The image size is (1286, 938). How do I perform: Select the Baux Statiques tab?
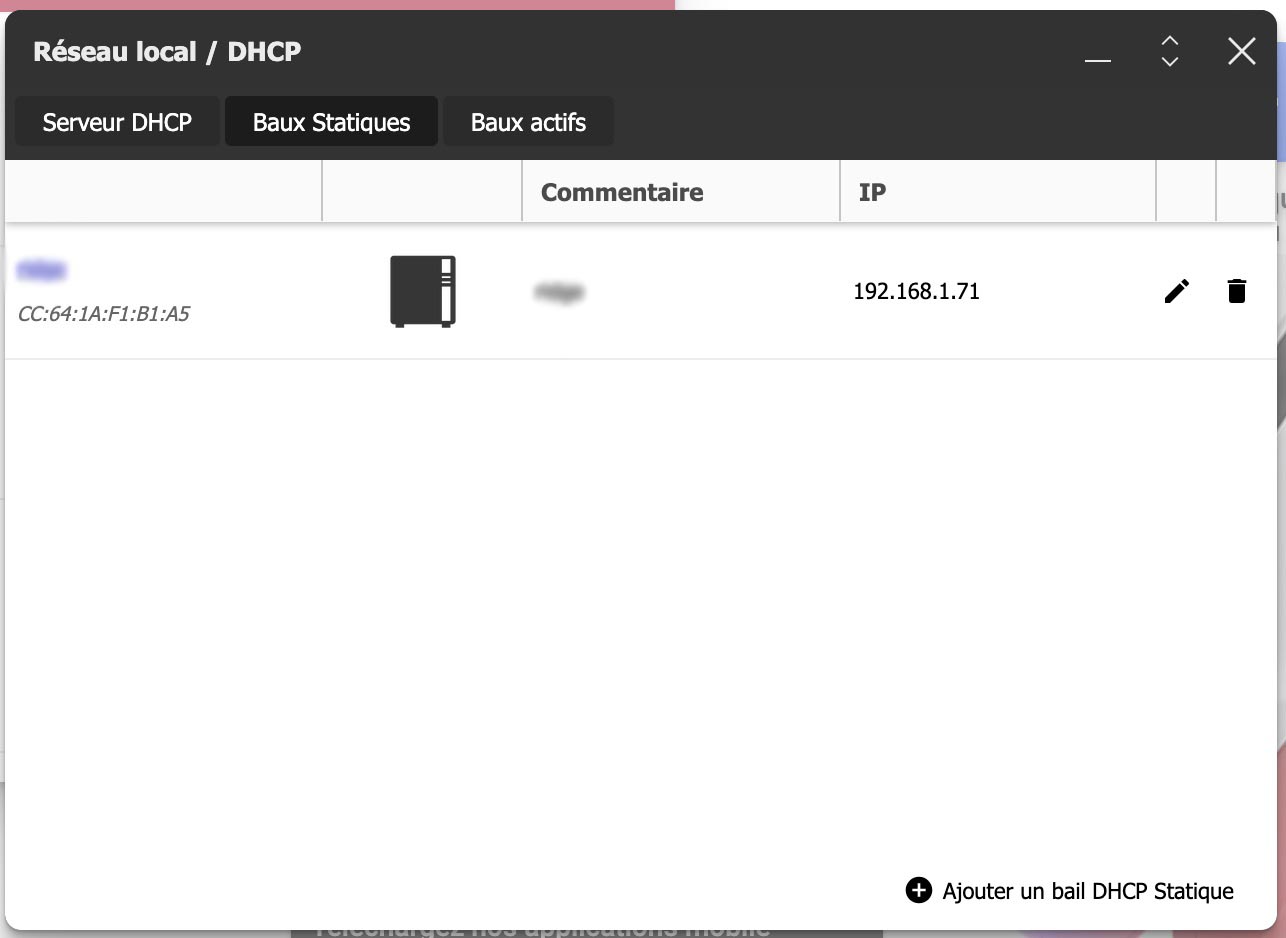pos(331,123)
